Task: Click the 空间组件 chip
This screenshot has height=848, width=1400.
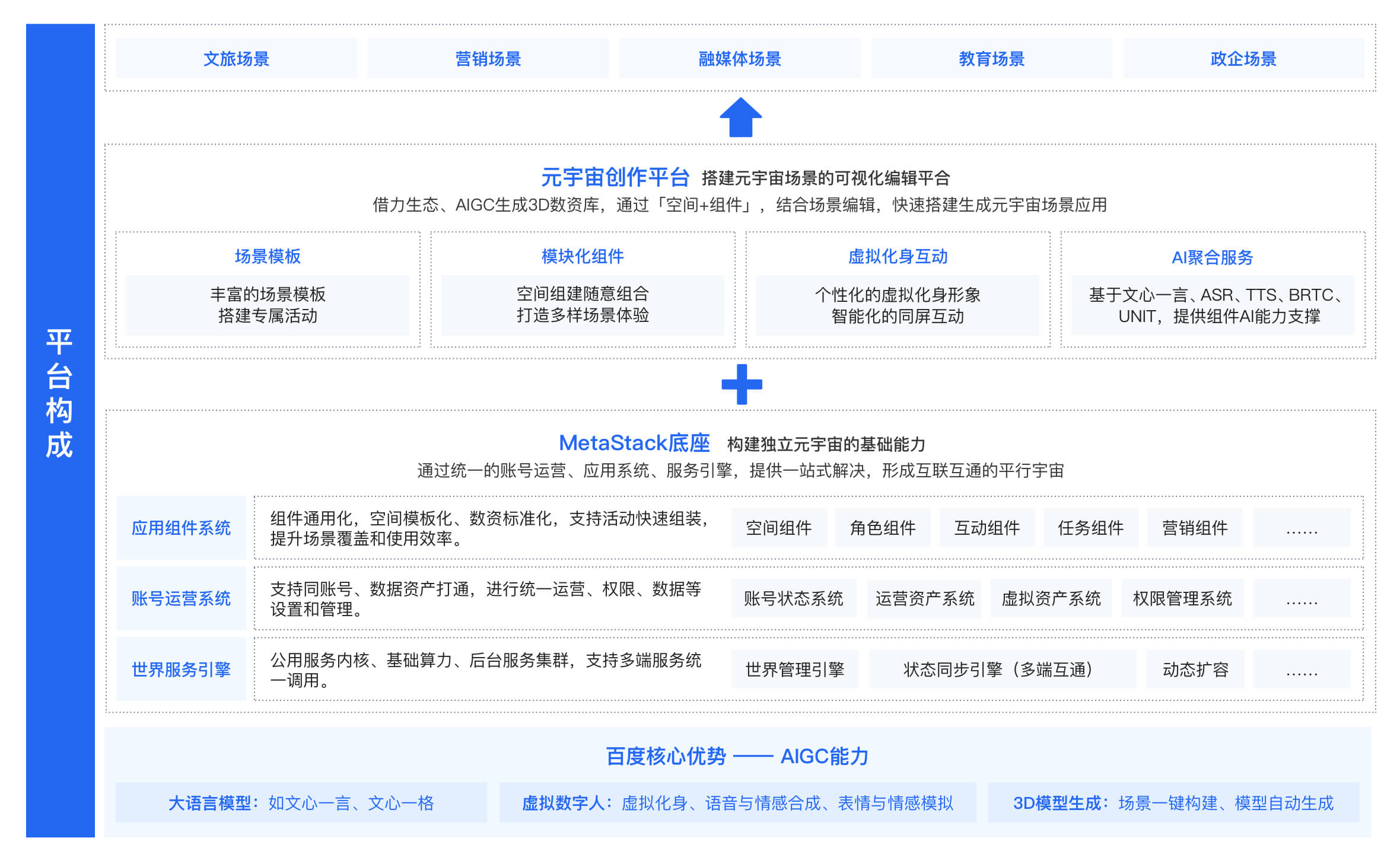Action: pyautogui.click(x=778, y=528)
